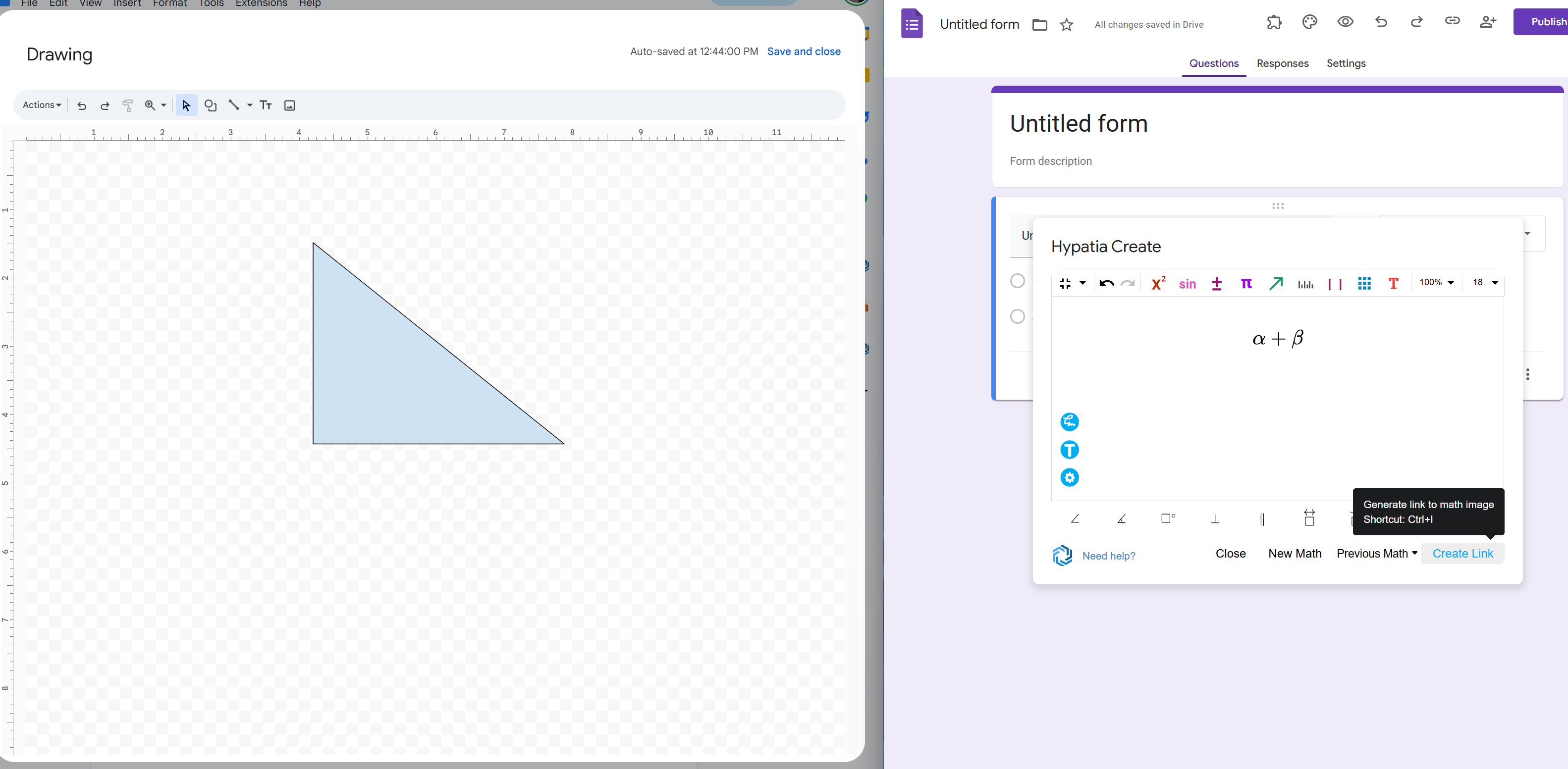Select the Text box tool in the Drawing toolbar
Image resolution: width=1568 pixels, height=769 pixels.
[x=266, y=104]
